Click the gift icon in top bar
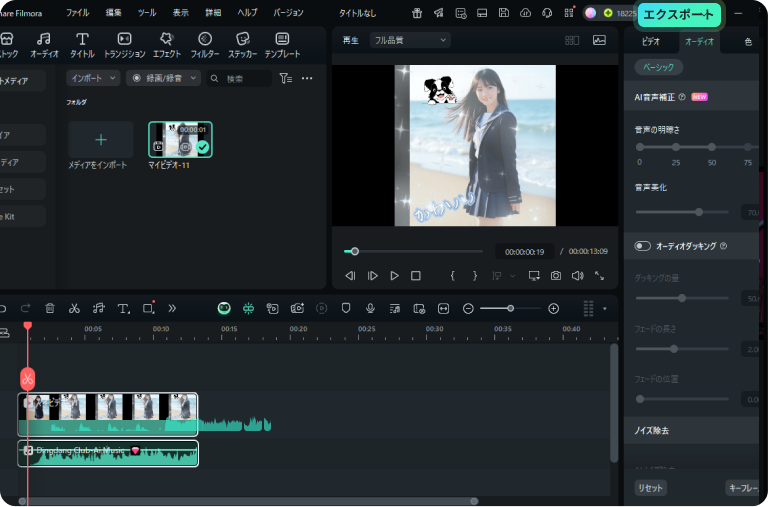The width and height of the screenshot is (768, 507). click(417, 13)
